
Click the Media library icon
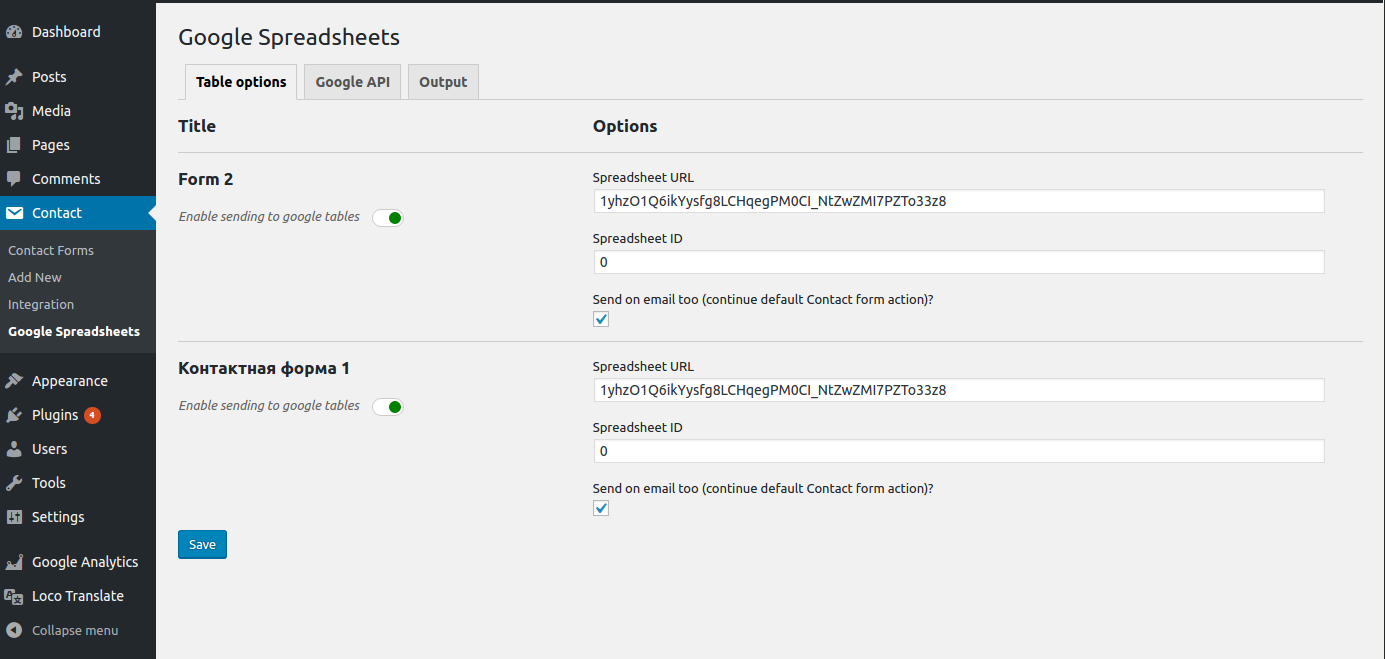14,111
